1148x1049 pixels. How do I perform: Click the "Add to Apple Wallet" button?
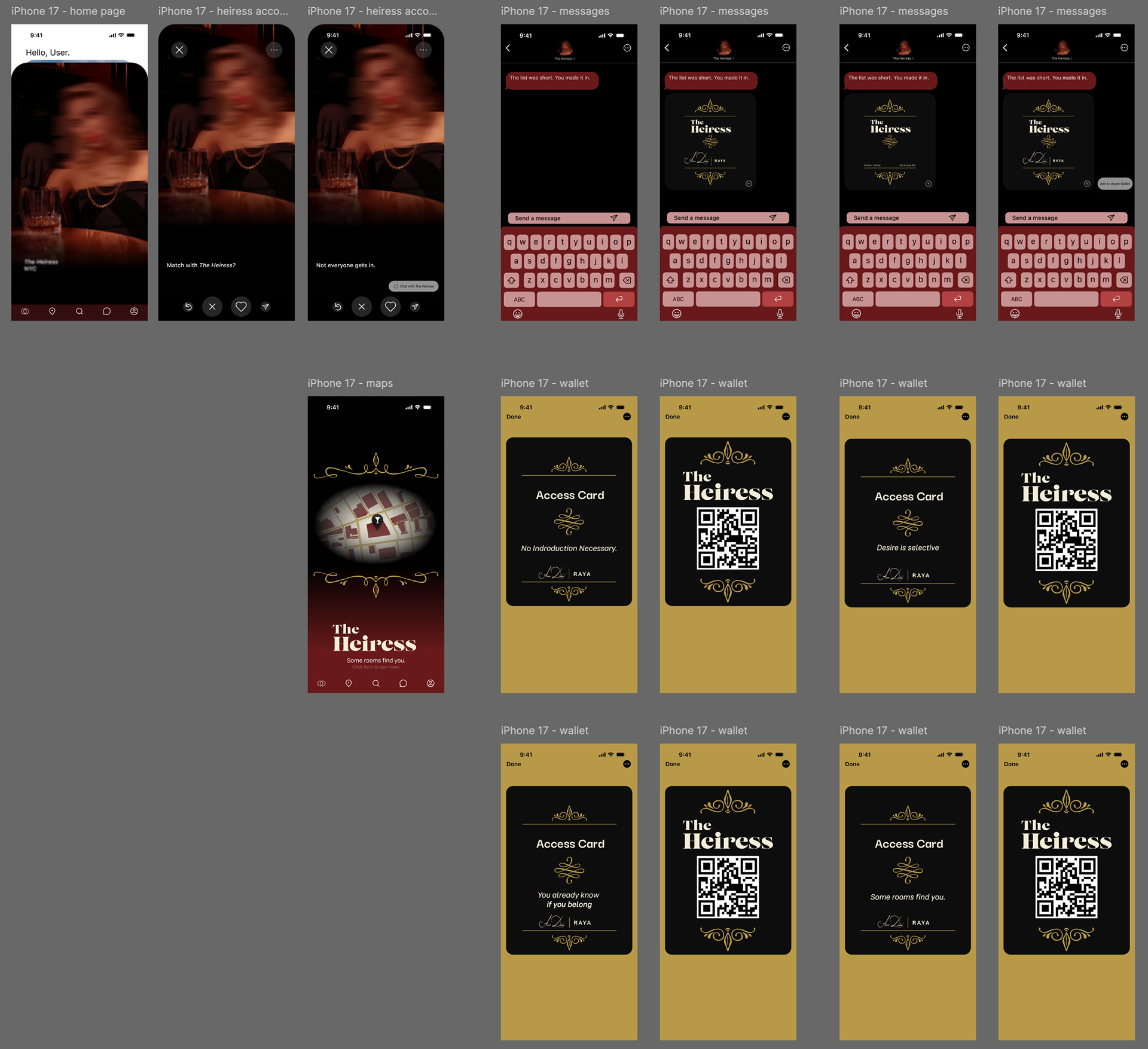1115,184
